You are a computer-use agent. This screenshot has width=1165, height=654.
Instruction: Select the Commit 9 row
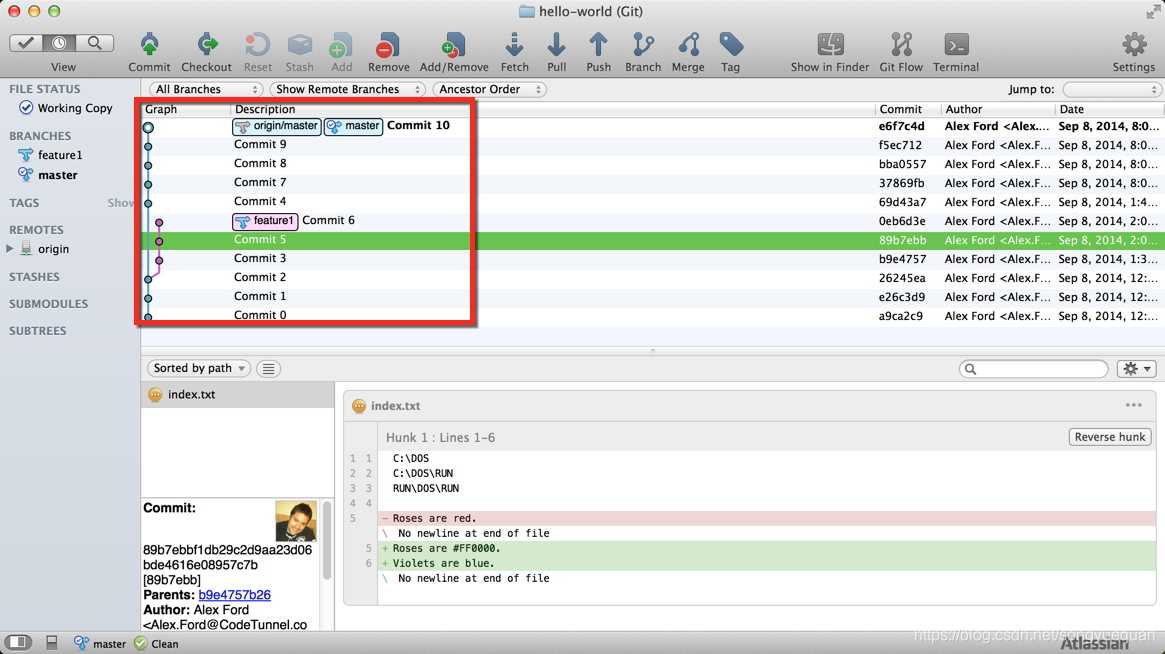coord(652,145)
